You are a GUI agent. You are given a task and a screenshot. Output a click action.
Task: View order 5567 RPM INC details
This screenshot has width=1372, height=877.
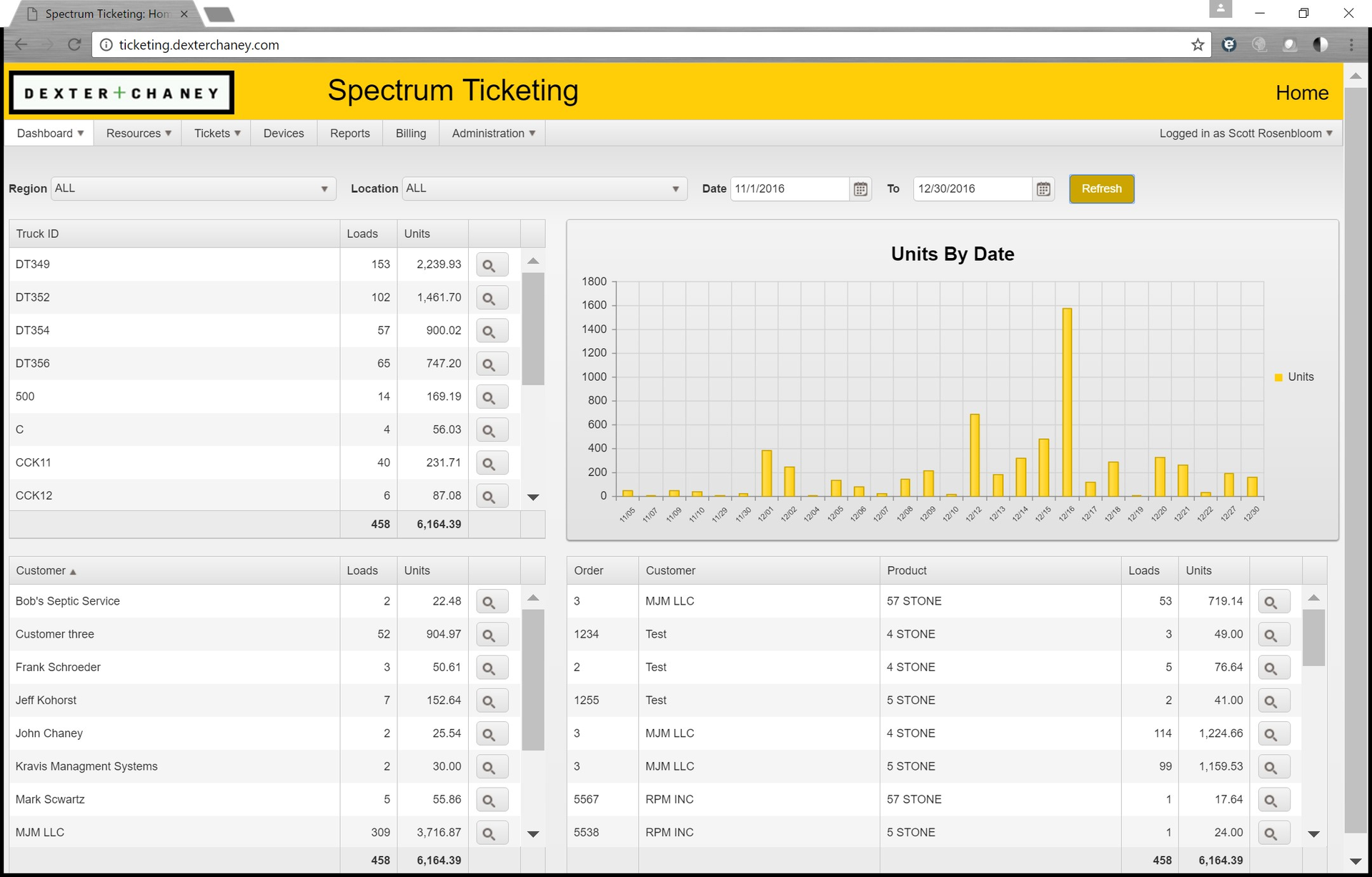(1273, 800)
